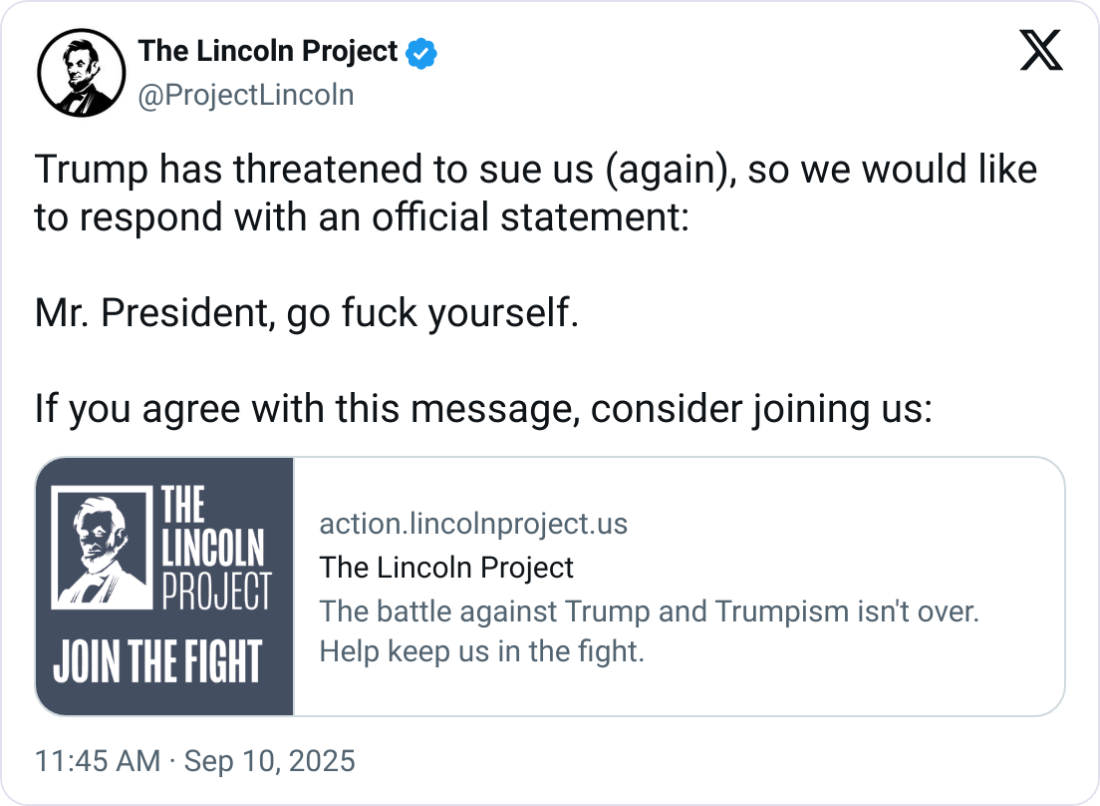Select Trump has threatened to sue us line
The width and height of the screenshot is (1100, 806).
[536, 170]
